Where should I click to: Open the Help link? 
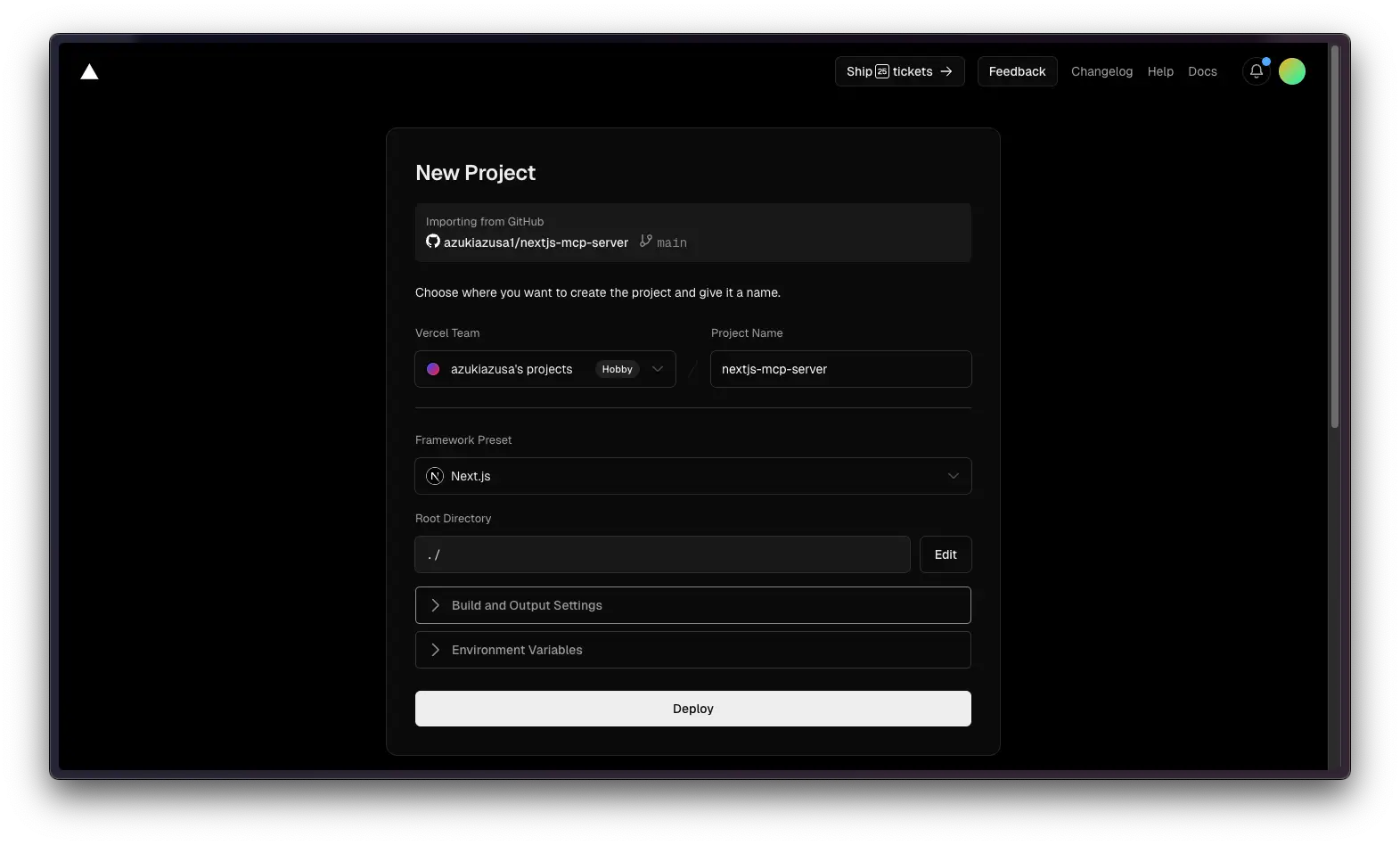tap(1160, 71)
